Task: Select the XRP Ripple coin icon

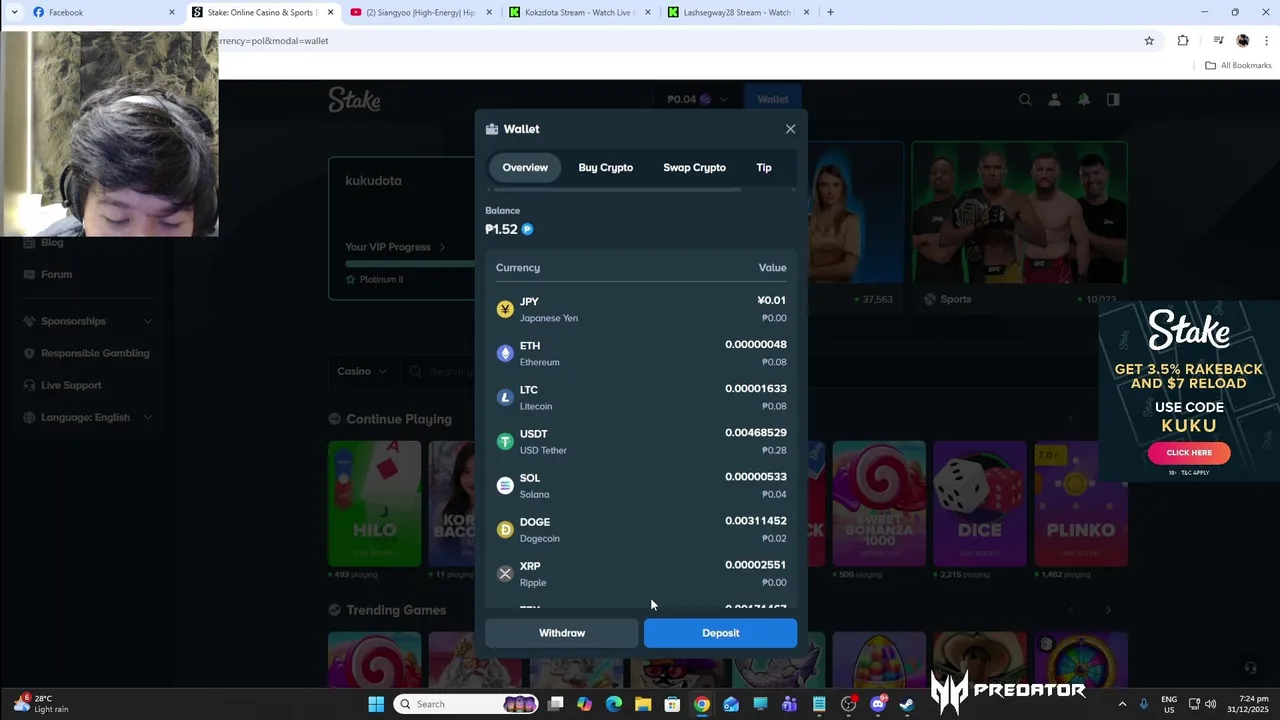Action: (505, 574)
